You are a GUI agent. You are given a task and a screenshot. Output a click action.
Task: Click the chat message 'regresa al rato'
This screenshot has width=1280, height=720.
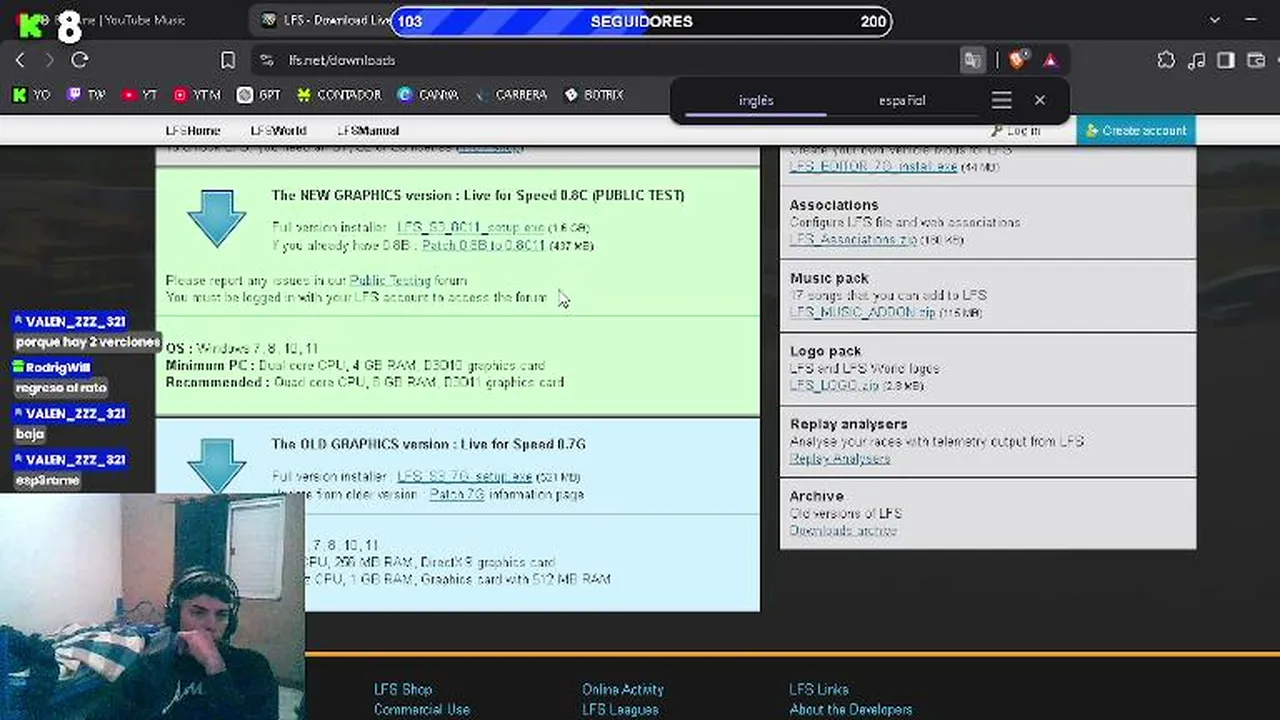61,388
